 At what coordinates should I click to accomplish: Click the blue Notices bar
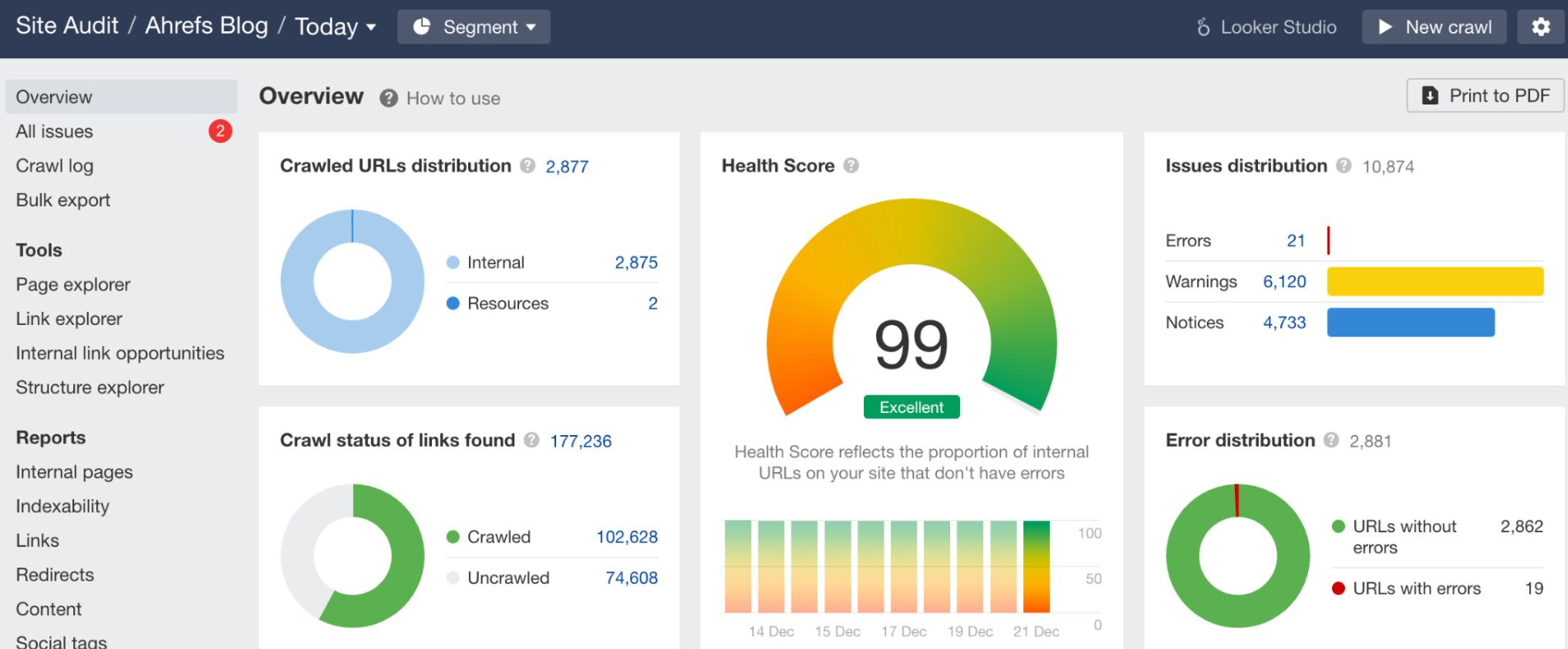(1410, 322)
